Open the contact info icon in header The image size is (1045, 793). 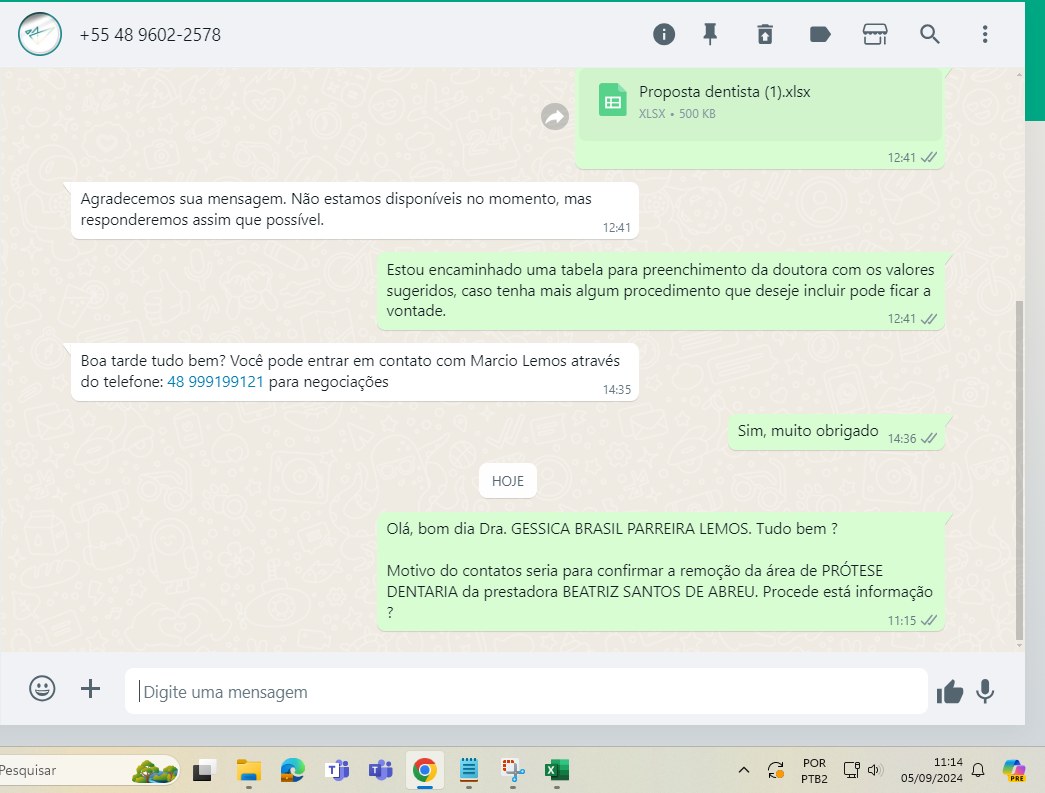point(663,34)
